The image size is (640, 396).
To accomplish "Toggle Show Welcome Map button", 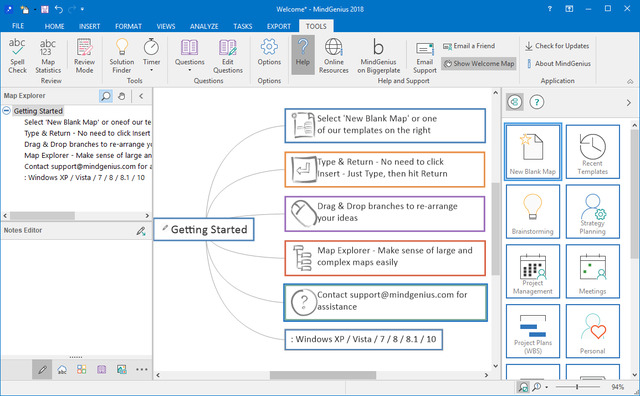I will tap(479, 64).
